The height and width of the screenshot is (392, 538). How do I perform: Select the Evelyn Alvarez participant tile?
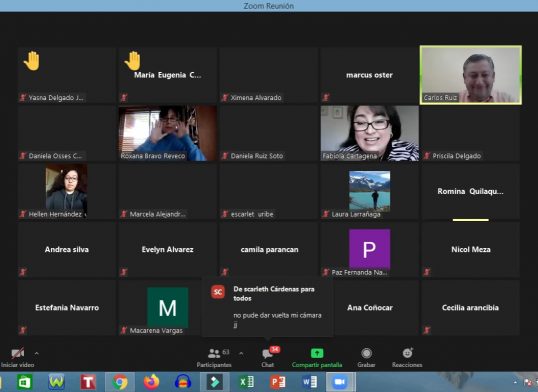[x=167, y=249]
